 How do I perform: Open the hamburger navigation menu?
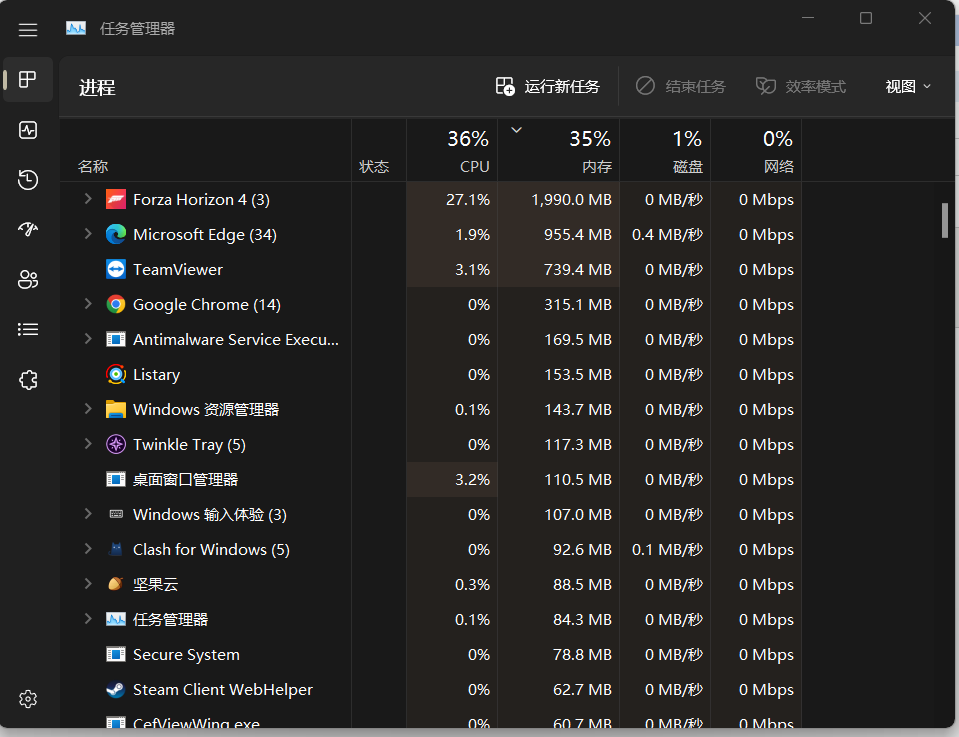click(28, 29)
